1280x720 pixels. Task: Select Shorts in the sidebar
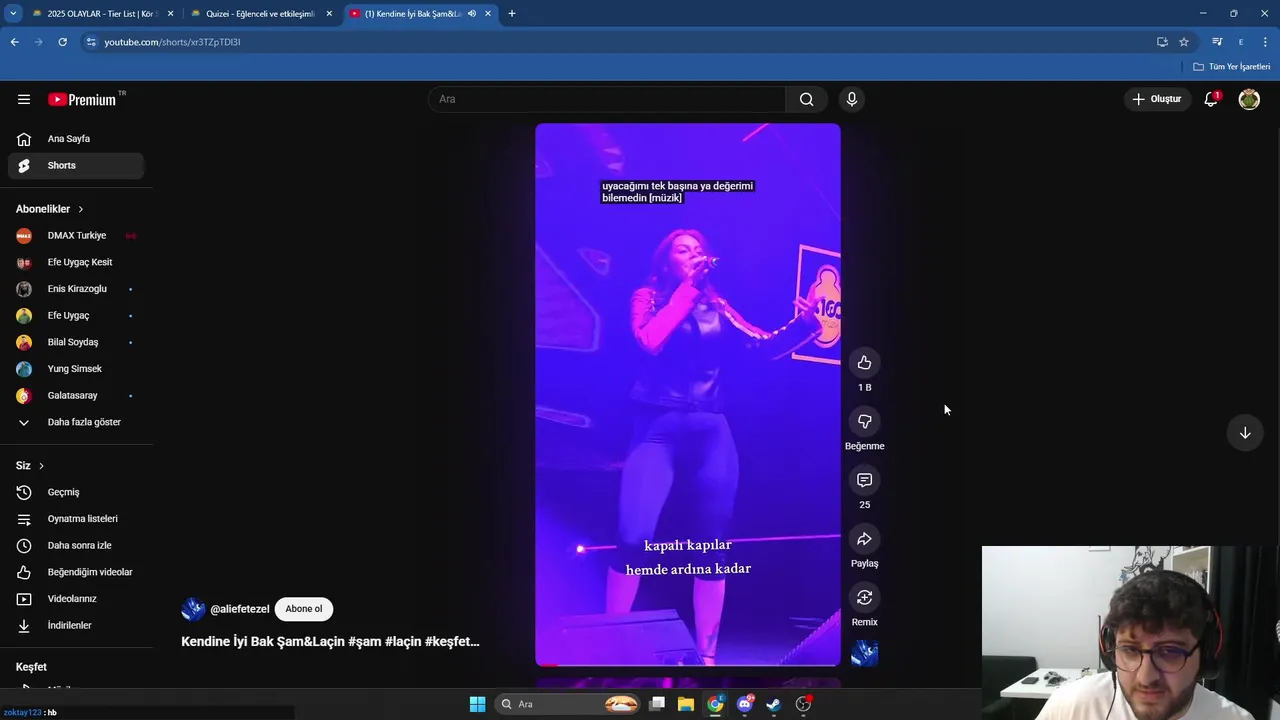pos(76,165)
